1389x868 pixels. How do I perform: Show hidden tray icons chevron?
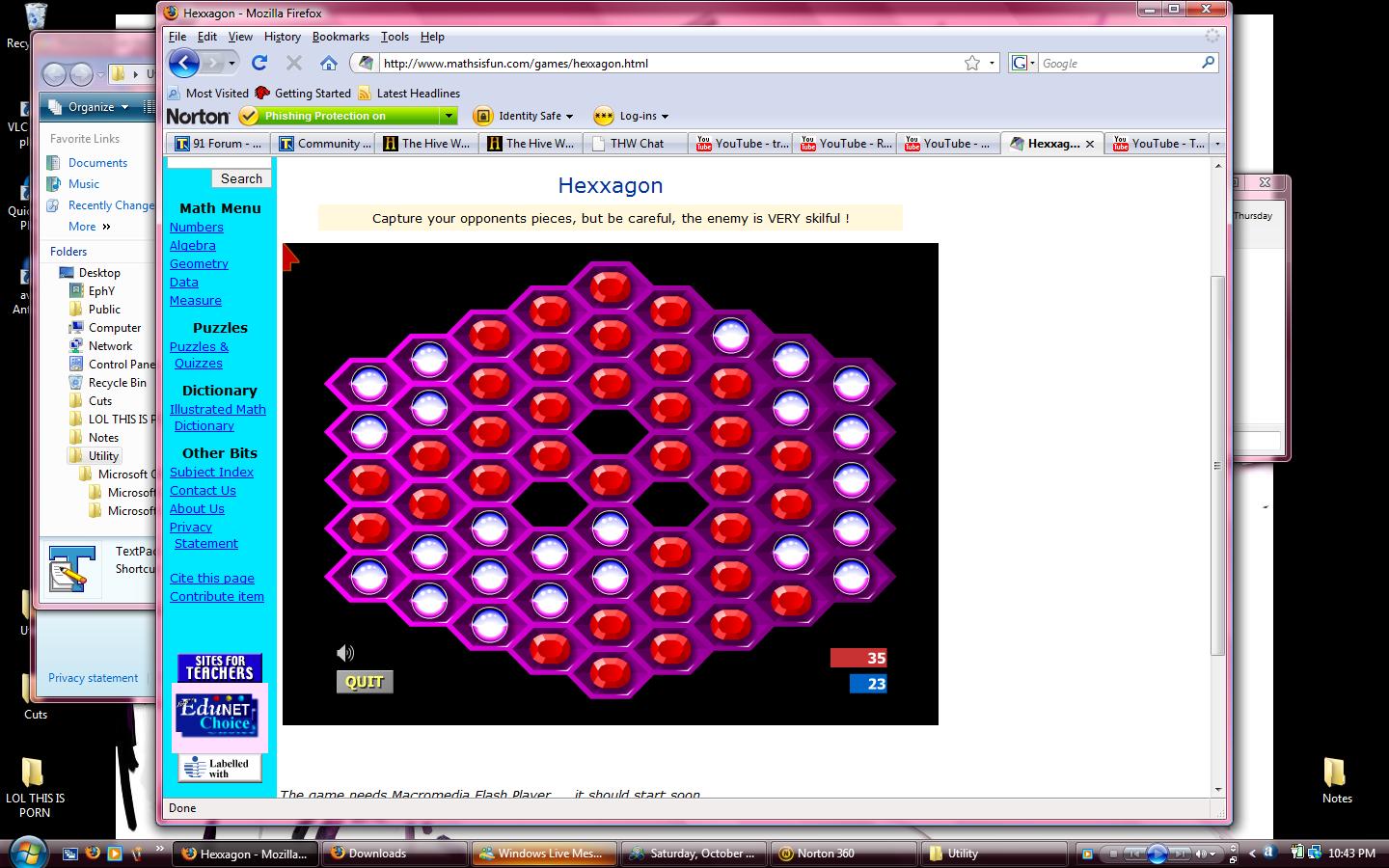1252,853
